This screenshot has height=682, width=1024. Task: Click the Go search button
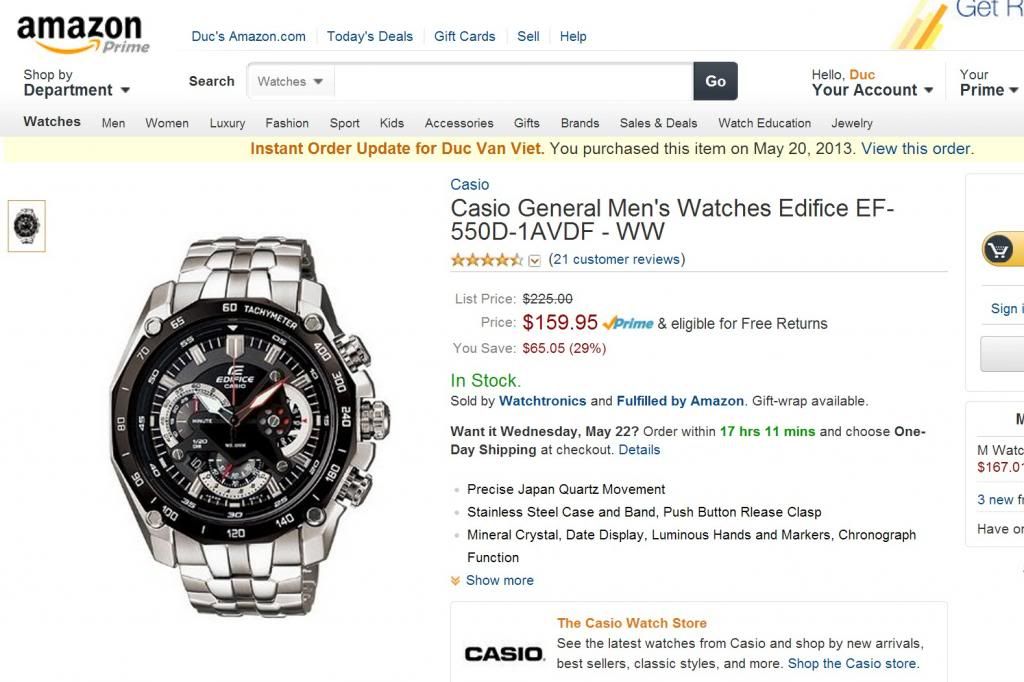(x=716, y=81)
